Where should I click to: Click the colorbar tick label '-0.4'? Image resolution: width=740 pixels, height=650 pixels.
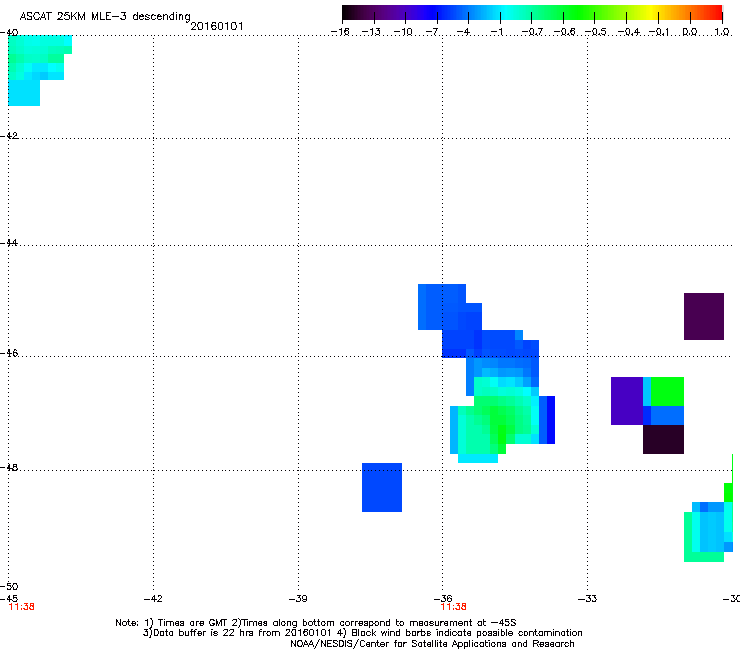tap(629, 32)
